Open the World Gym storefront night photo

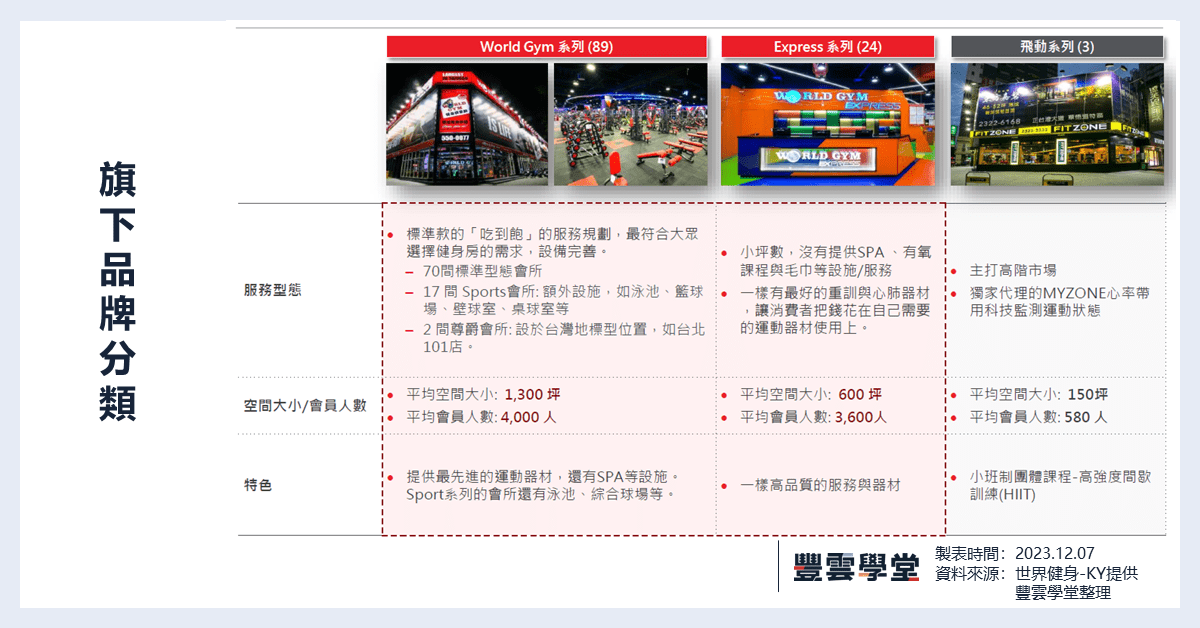click(467, 124)
